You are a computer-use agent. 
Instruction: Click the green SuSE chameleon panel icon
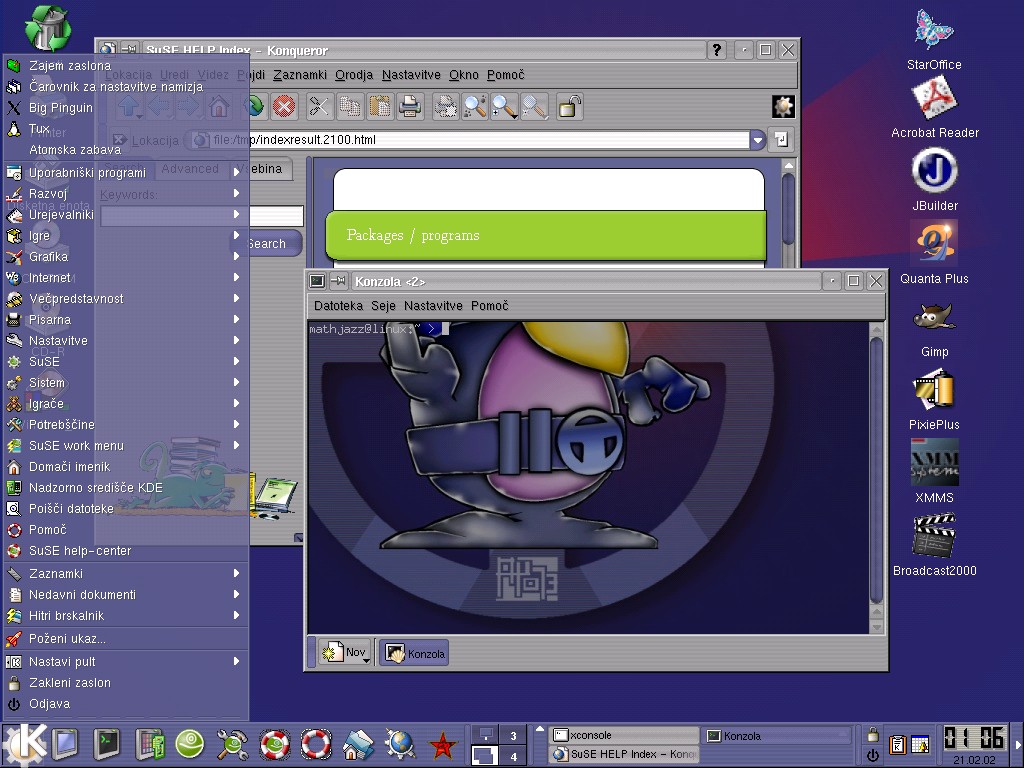tap(189, 744)
